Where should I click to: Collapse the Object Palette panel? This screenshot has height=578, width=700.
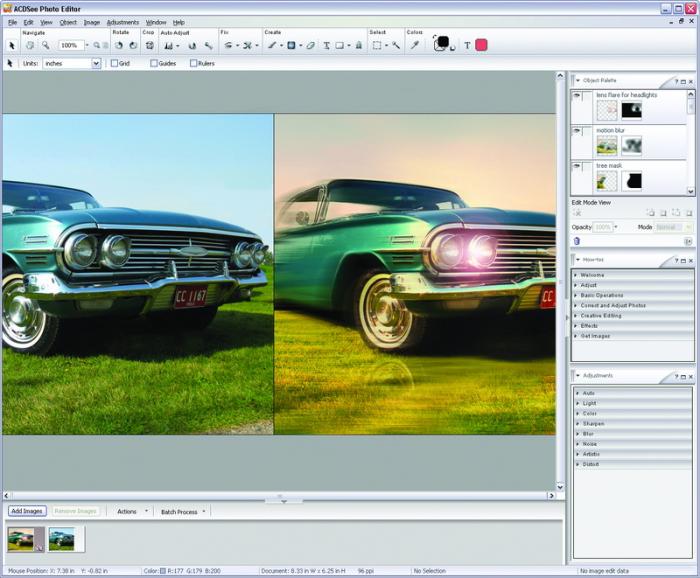pyautogui.click(x=578, y=80)
